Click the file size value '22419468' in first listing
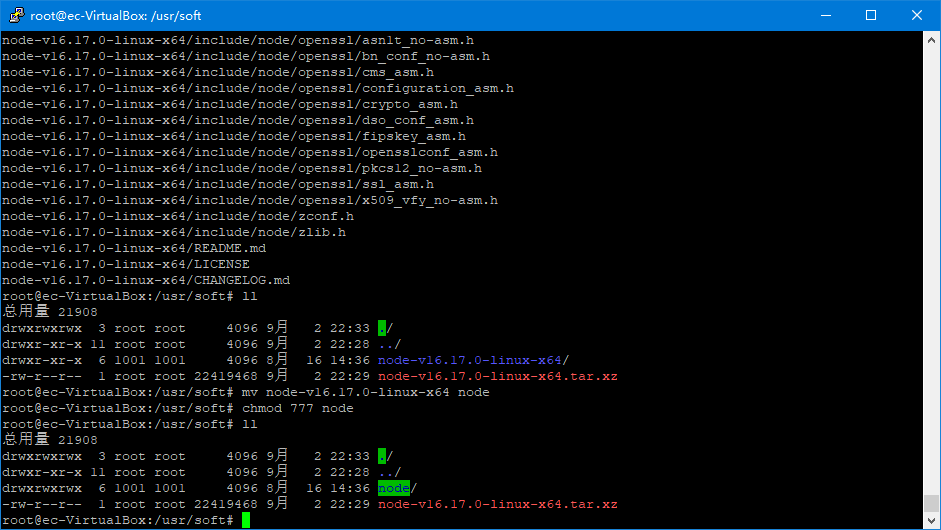 226,376
